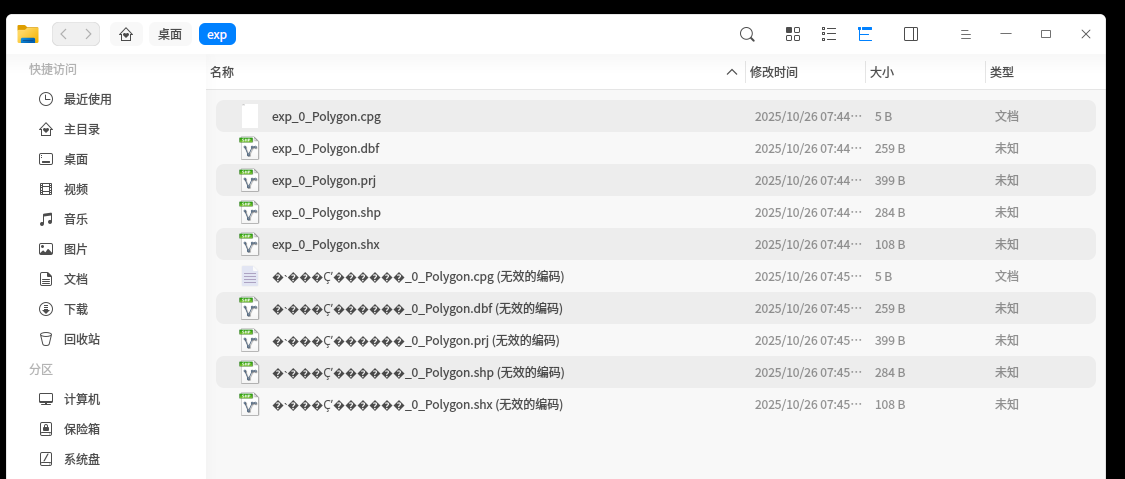This screenshot has height=479, width=1125.
Task: Open 最近使用 in the sidebar
Action: 105,99
